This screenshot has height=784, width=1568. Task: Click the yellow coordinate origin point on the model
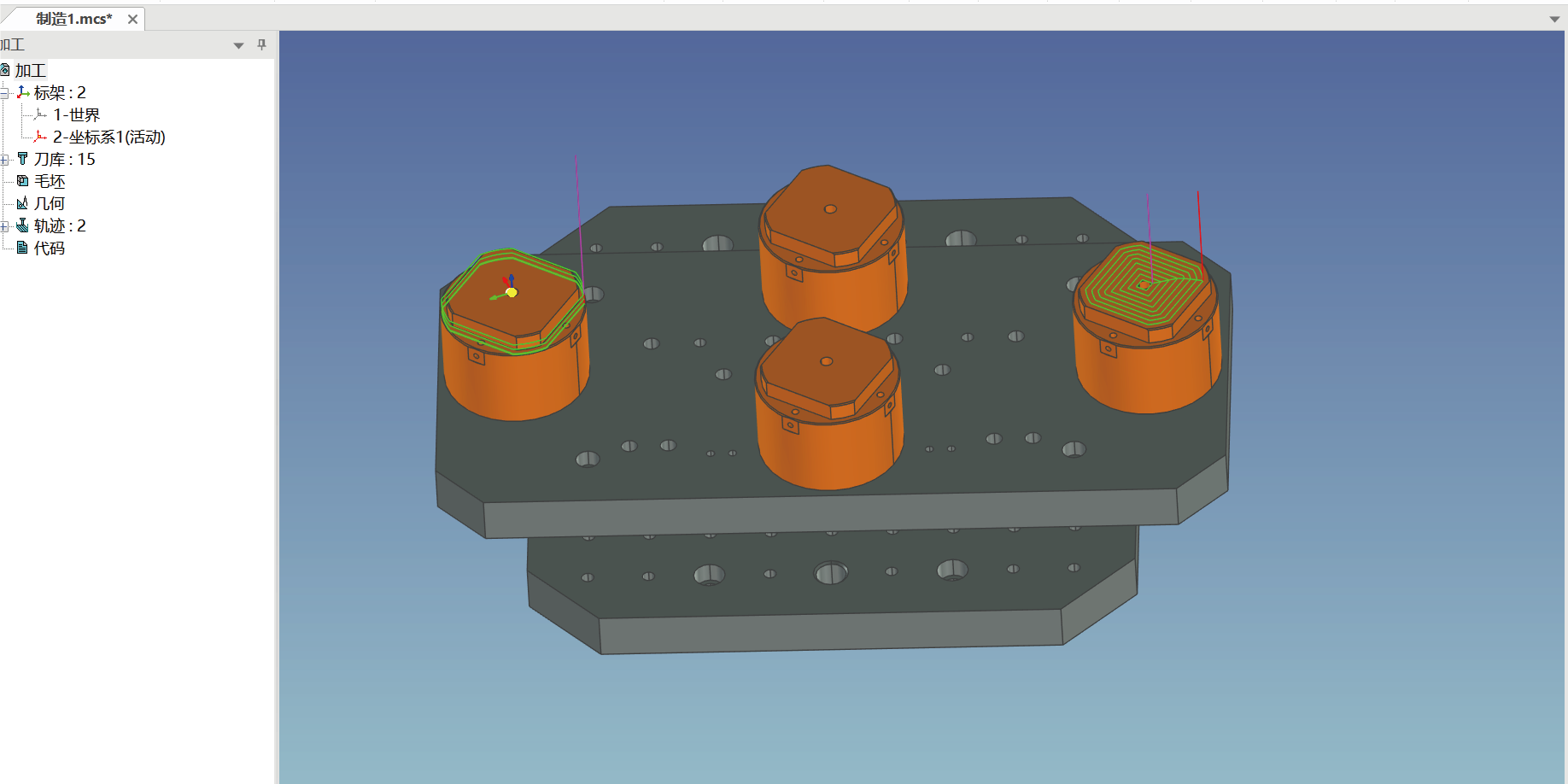tap(512, 292)
